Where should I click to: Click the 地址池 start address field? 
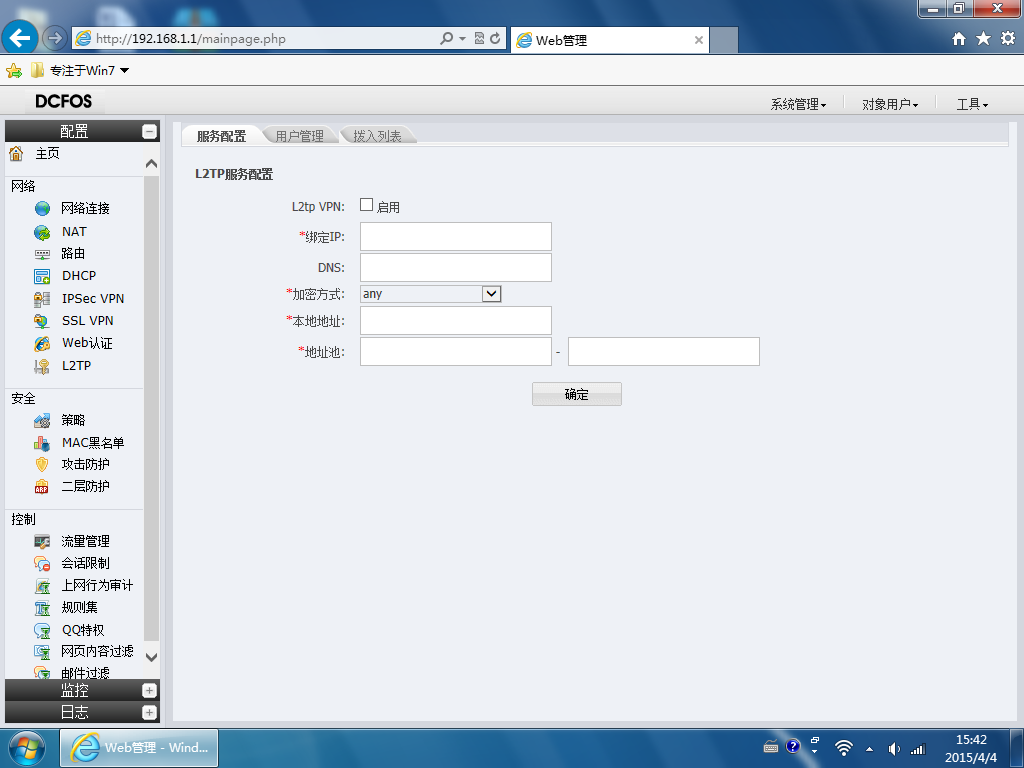click(x=456, y=351)
